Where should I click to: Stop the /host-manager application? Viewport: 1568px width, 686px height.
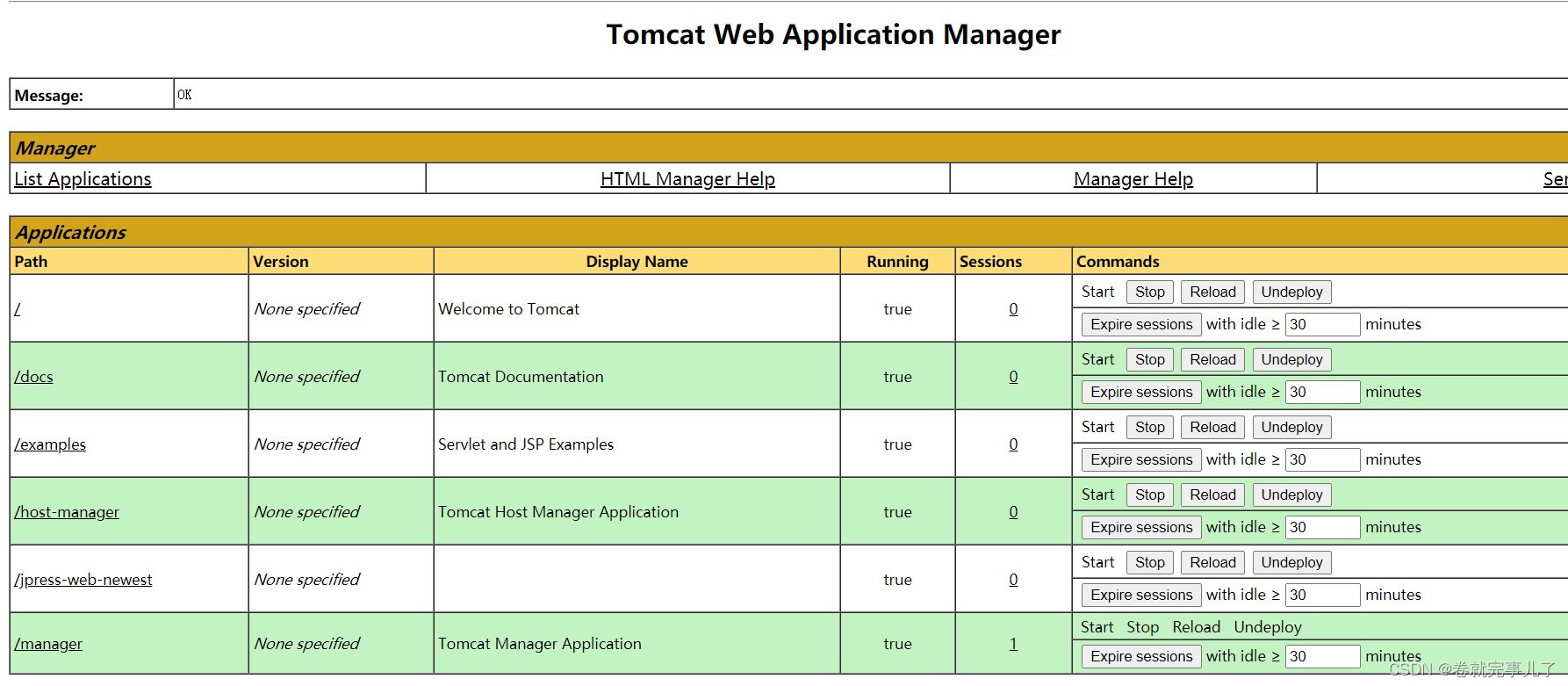point(1150,495)
